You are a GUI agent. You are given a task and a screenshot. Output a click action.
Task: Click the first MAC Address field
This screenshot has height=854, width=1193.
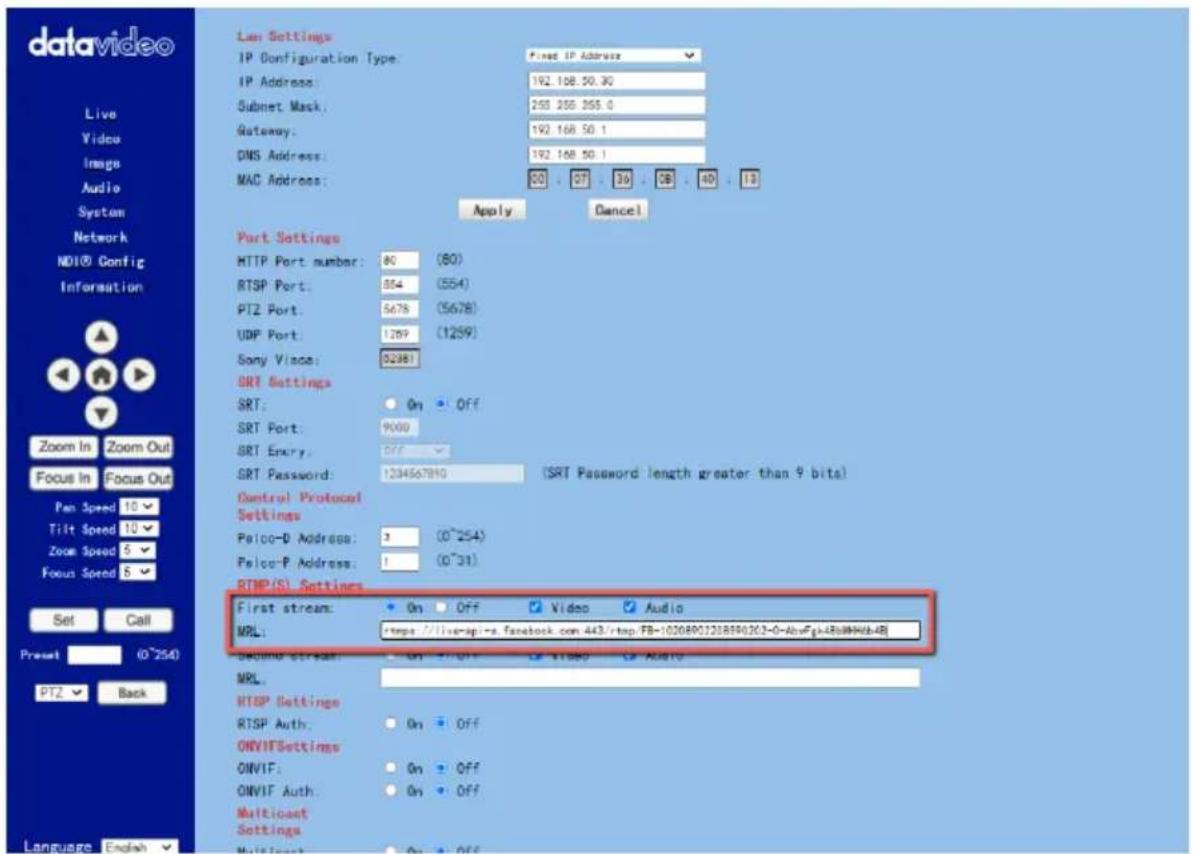coord(537,179)
